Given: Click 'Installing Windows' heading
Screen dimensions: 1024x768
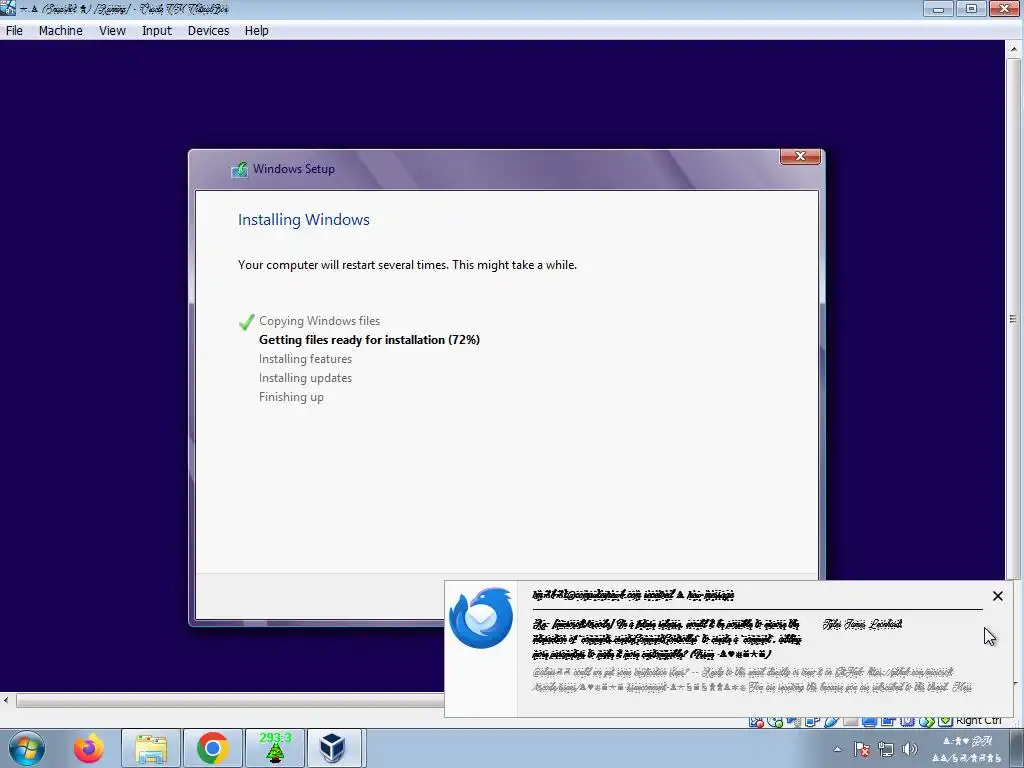Looking at the screenshot, I should point(304,219).
